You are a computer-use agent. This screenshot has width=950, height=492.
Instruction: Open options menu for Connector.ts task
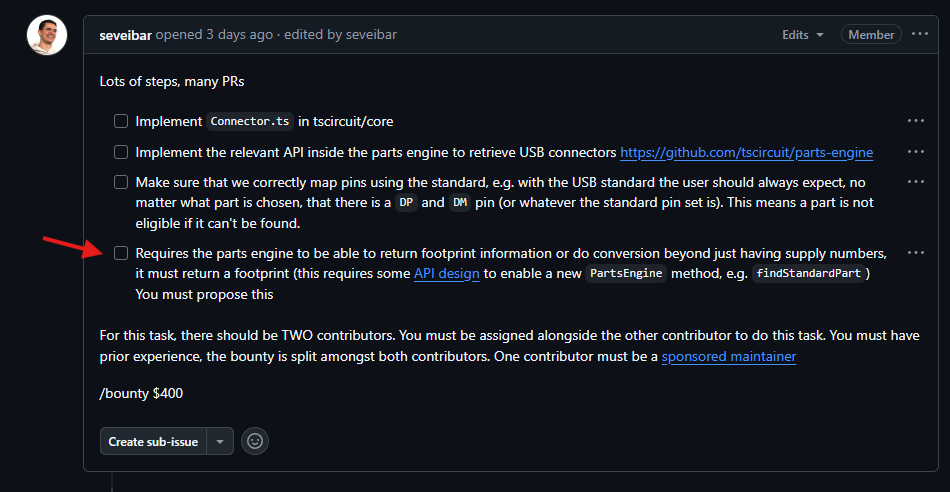pyautogui.click(x=915, y=121)
